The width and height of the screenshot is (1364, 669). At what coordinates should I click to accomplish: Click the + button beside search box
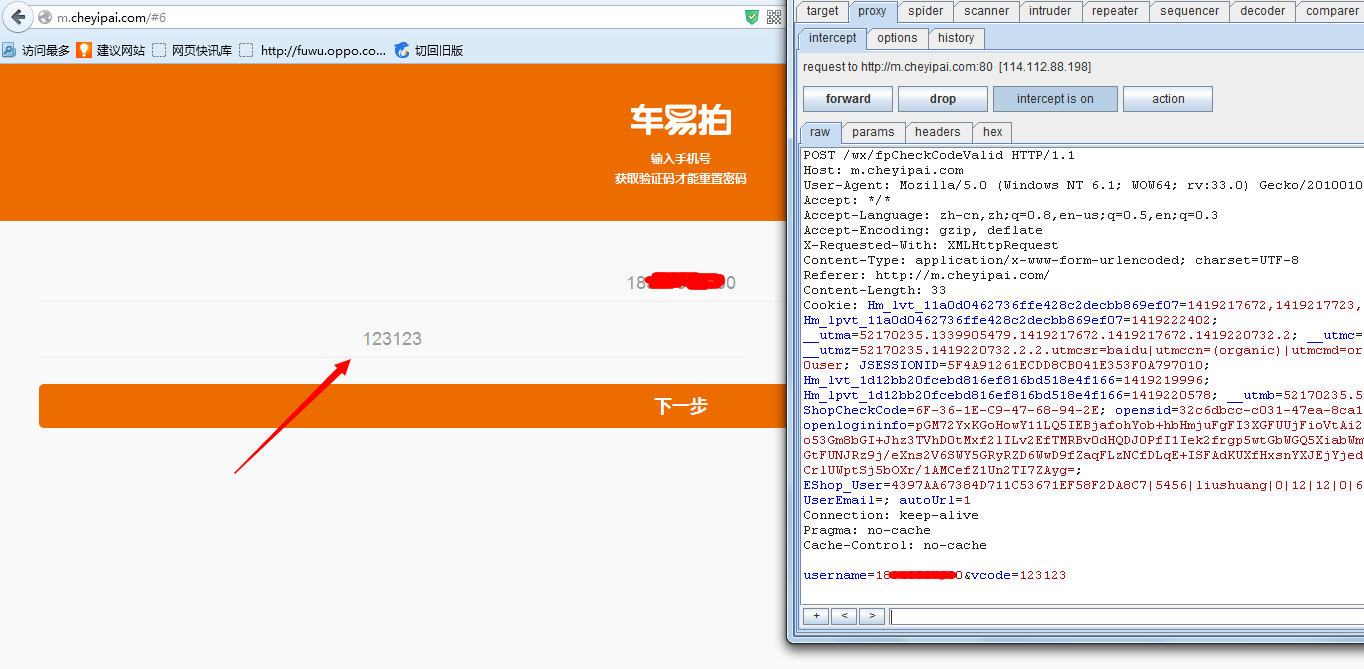pyautogui.click(x=816, y=616)
